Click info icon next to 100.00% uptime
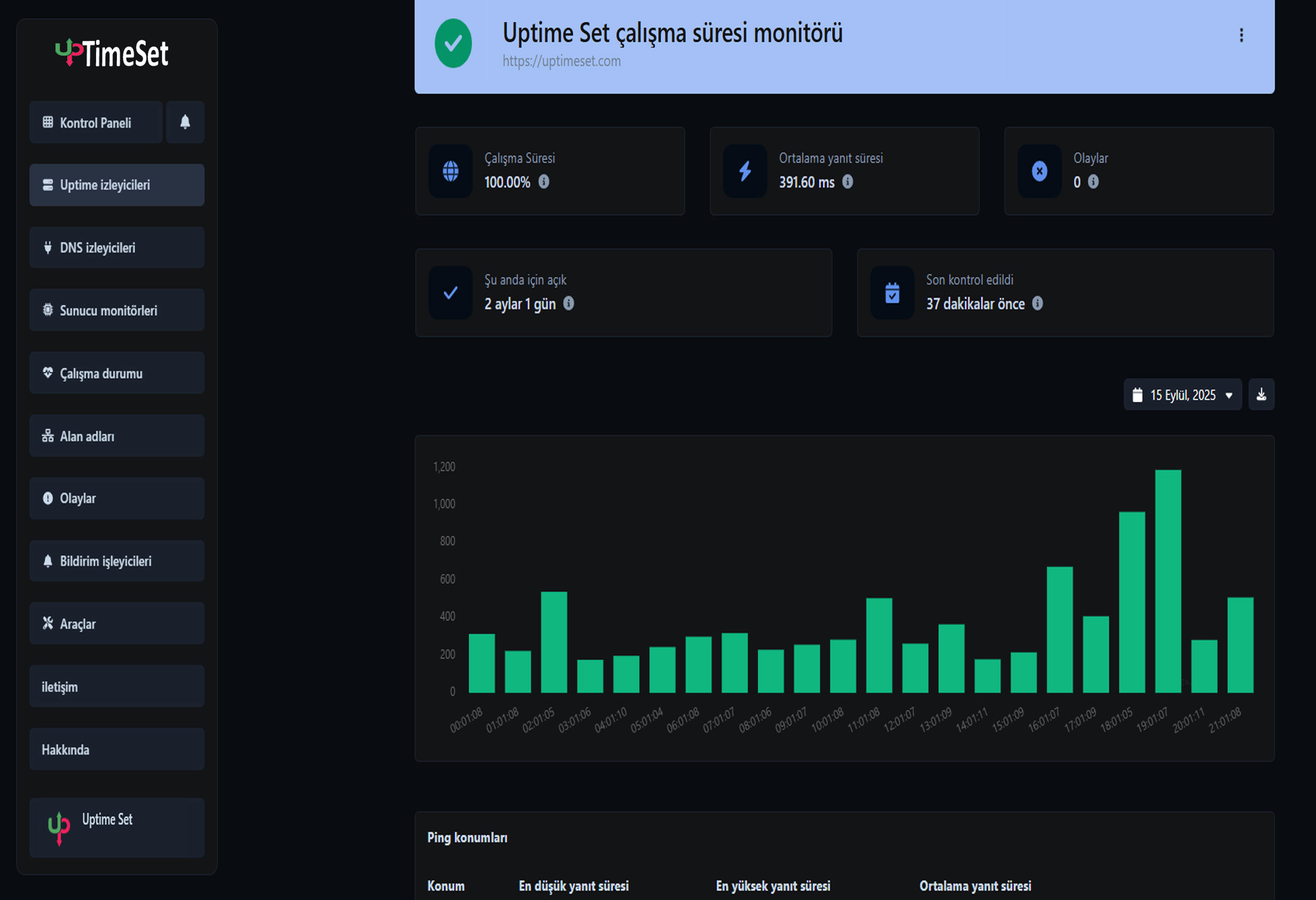The image size is (1316, 900). click(544, 182)
